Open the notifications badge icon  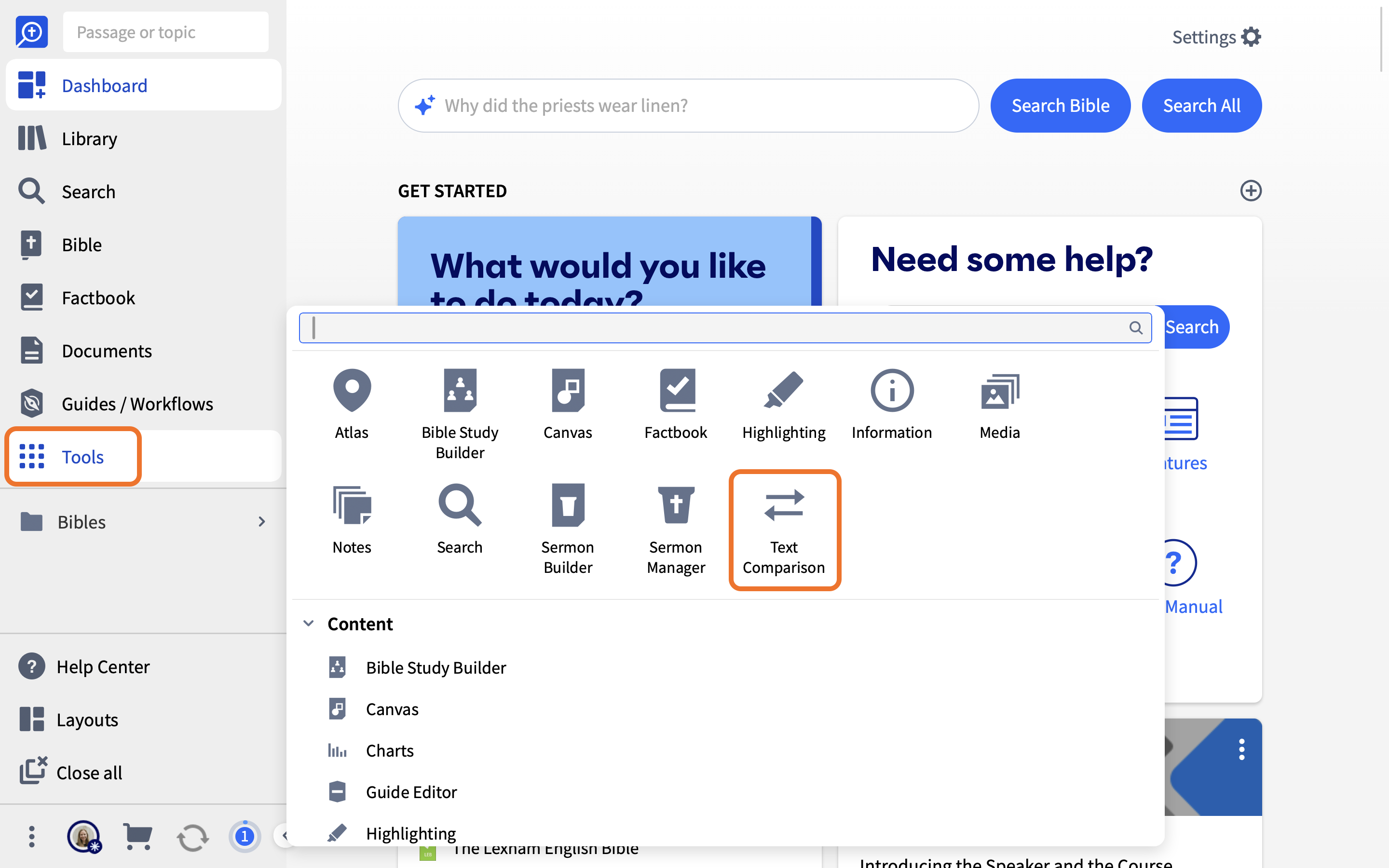coord(245,837)
